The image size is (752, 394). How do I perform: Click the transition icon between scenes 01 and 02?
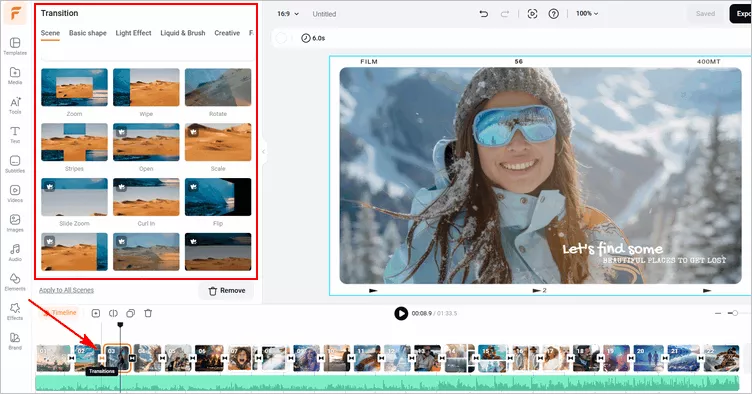tap(71, 358)
